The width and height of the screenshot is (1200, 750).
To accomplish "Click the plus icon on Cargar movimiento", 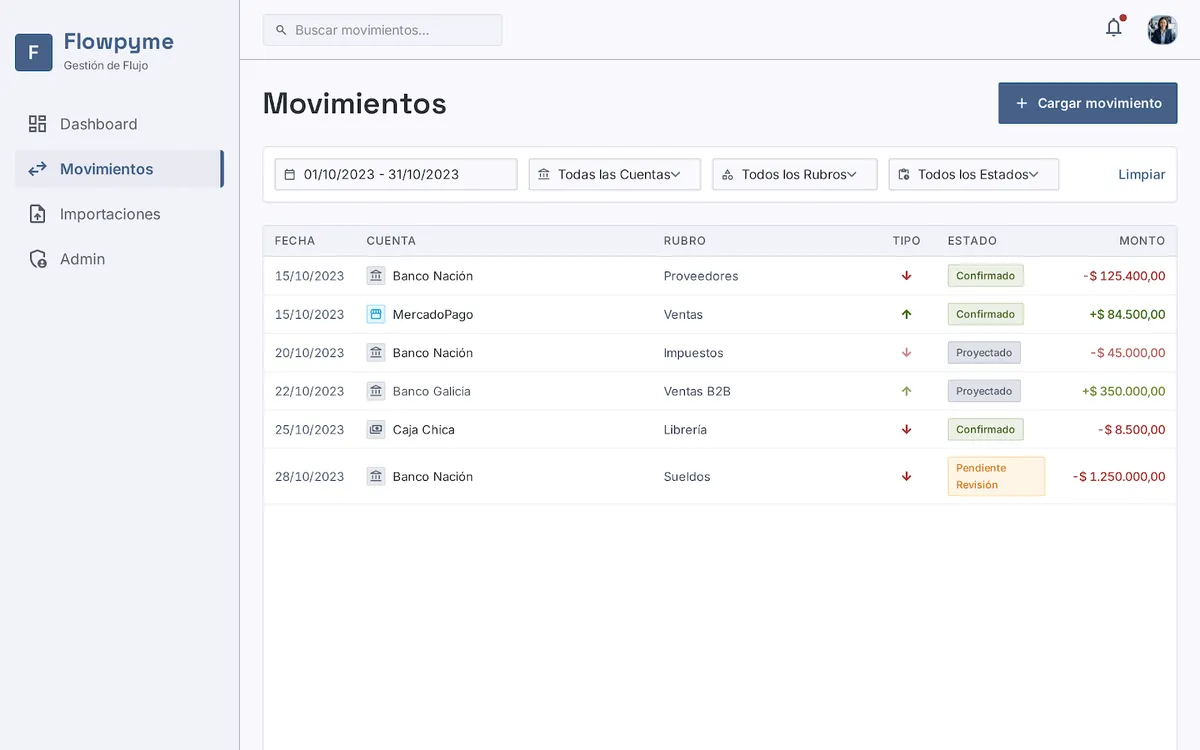I will 1021,103.
